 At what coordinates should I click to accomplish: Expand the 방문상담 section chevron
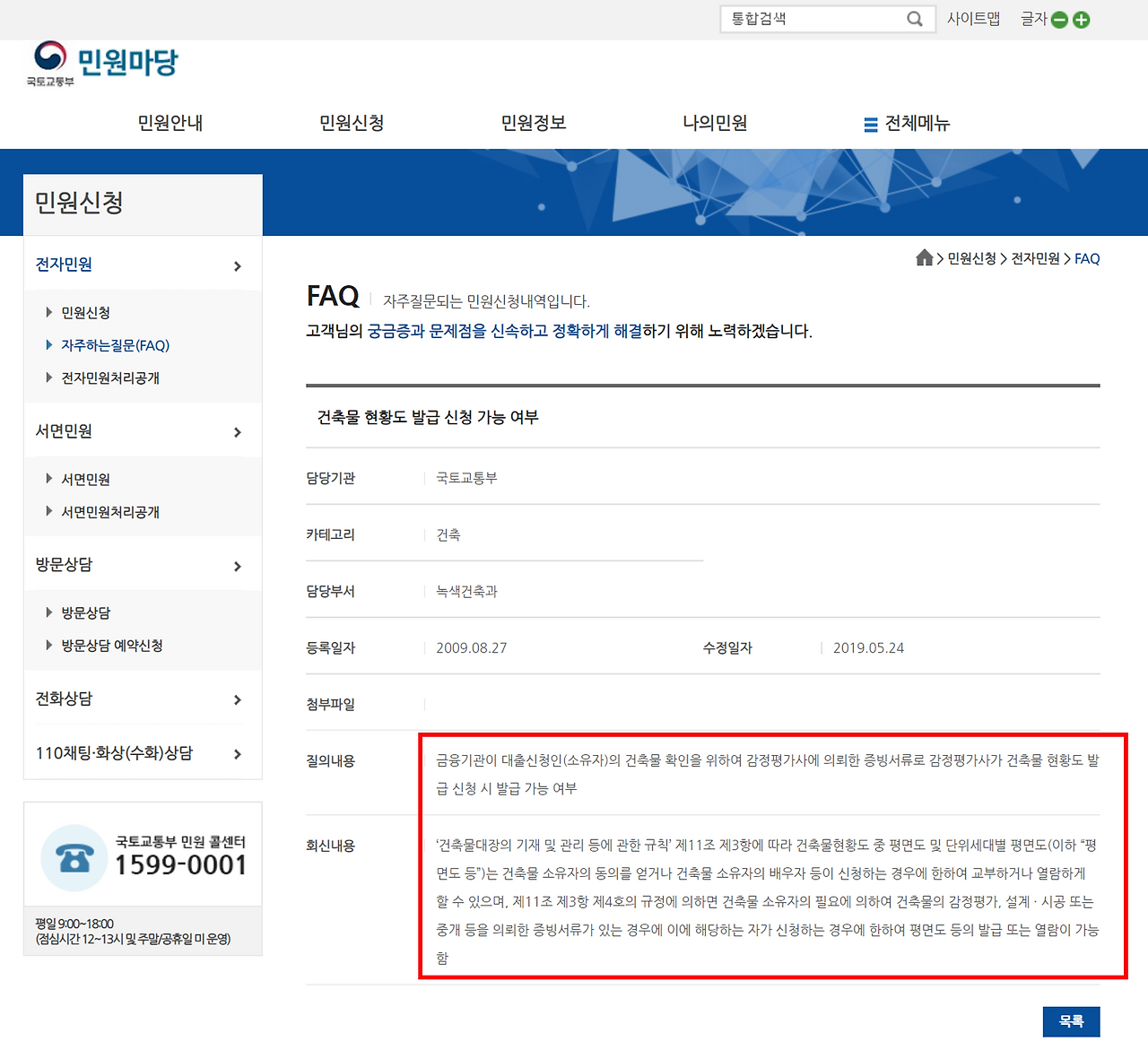point(238,566)
